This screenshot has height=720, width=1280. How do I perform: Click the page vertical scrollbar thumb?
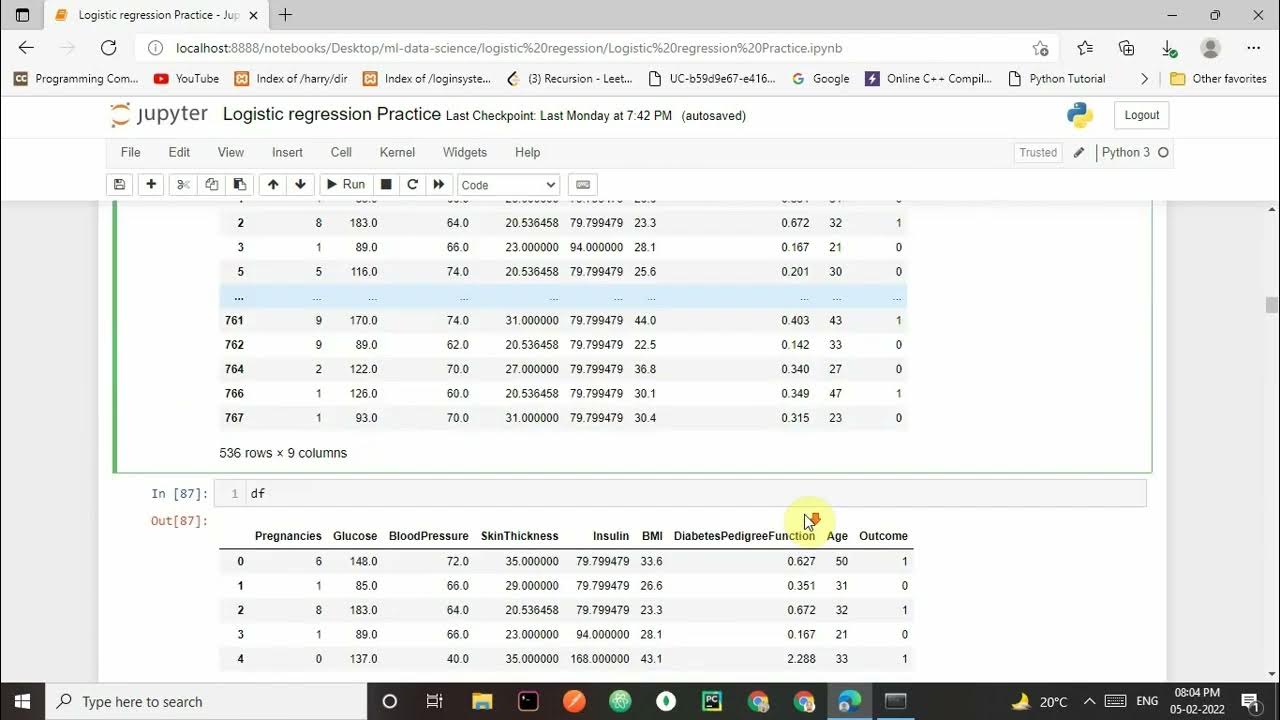point(1272,305)
